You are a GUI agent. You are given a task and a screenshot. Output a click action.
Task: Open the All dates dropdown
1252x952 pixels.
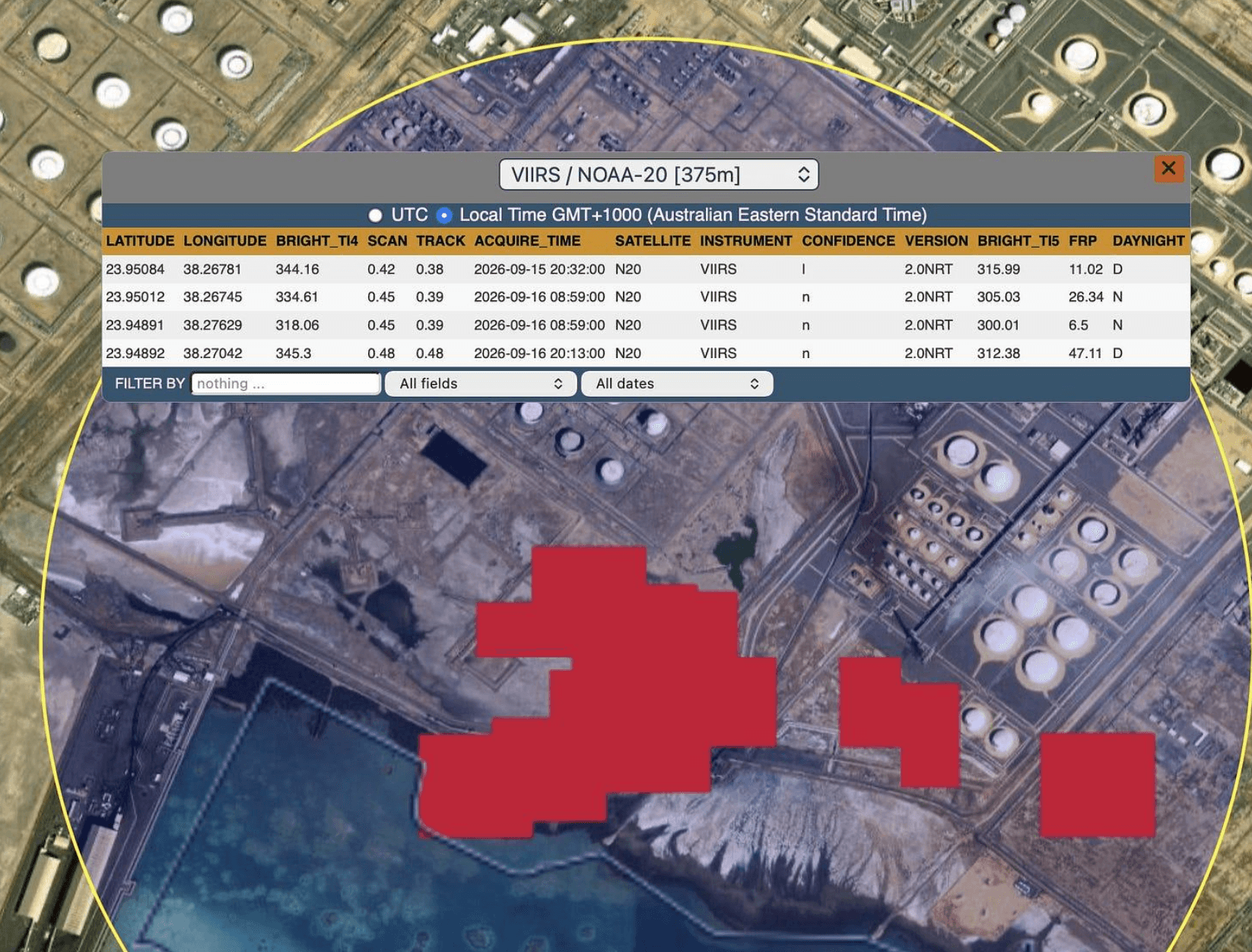677,384
